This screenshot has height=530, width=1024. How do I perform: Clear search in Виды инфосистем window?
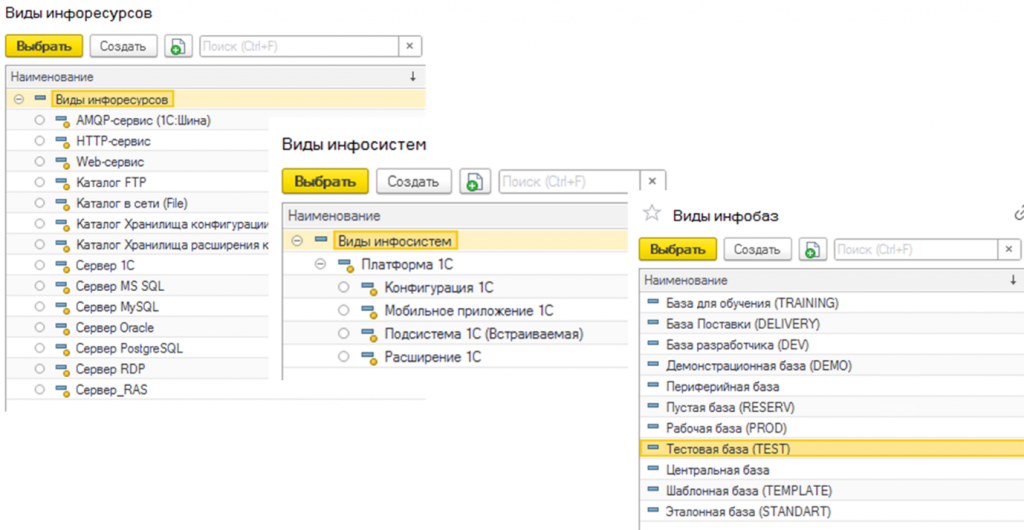pos(652,181)
